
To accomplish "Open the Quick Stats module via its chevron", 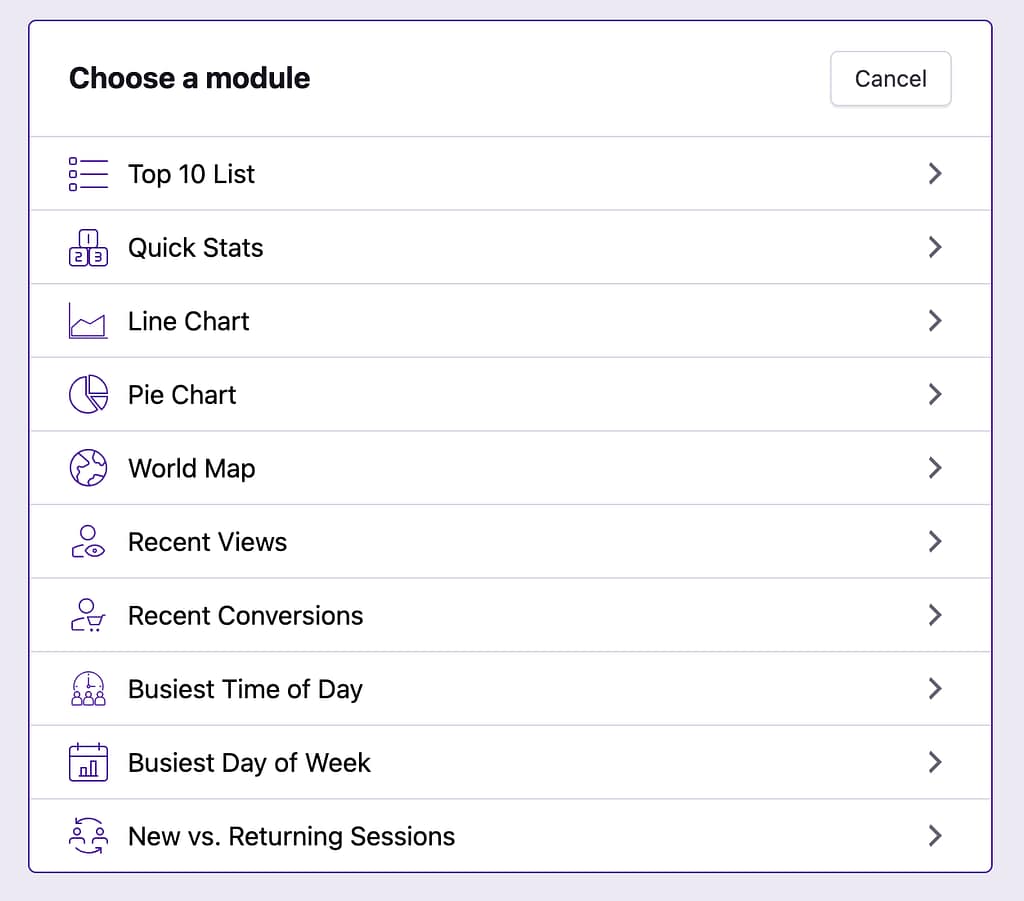I will tap(935, 247).
